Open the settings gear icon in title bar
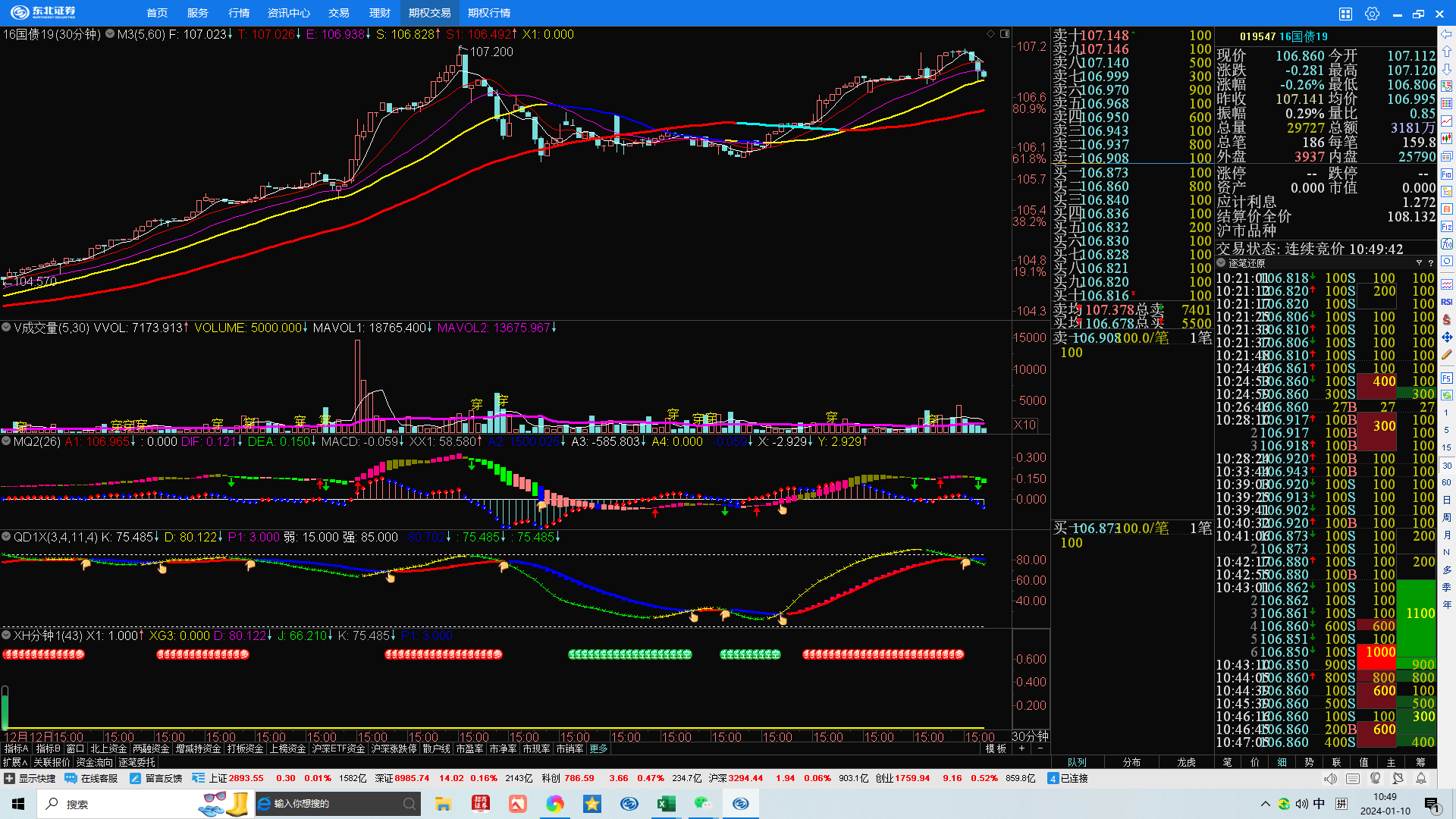Image resolution: width=1456 pixels, height=819 pixels. click(1372, 14)
